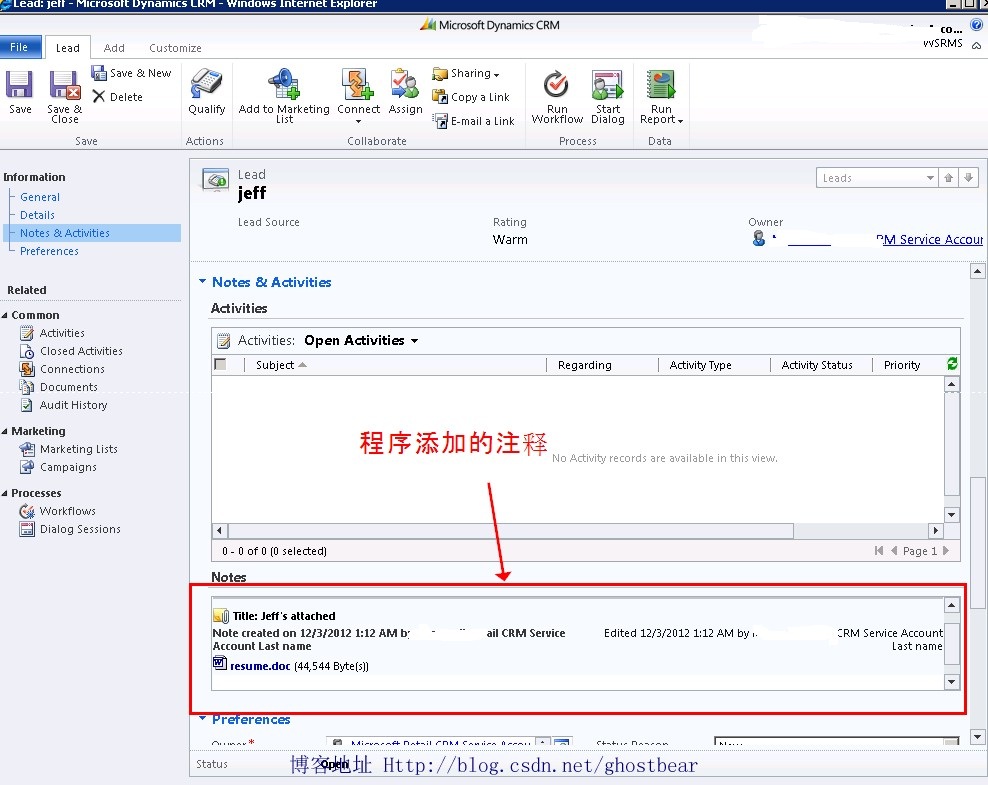Go to first activities page arrow

click(879, 551)
